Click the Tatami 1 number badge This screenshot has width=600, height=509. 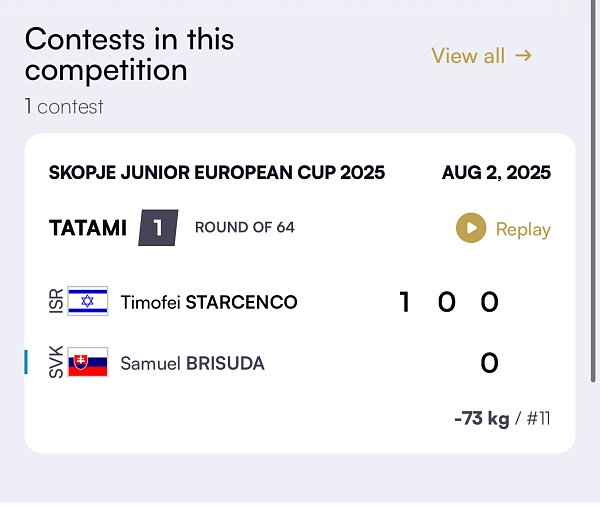pyautogui.click(x=158, y=228)
